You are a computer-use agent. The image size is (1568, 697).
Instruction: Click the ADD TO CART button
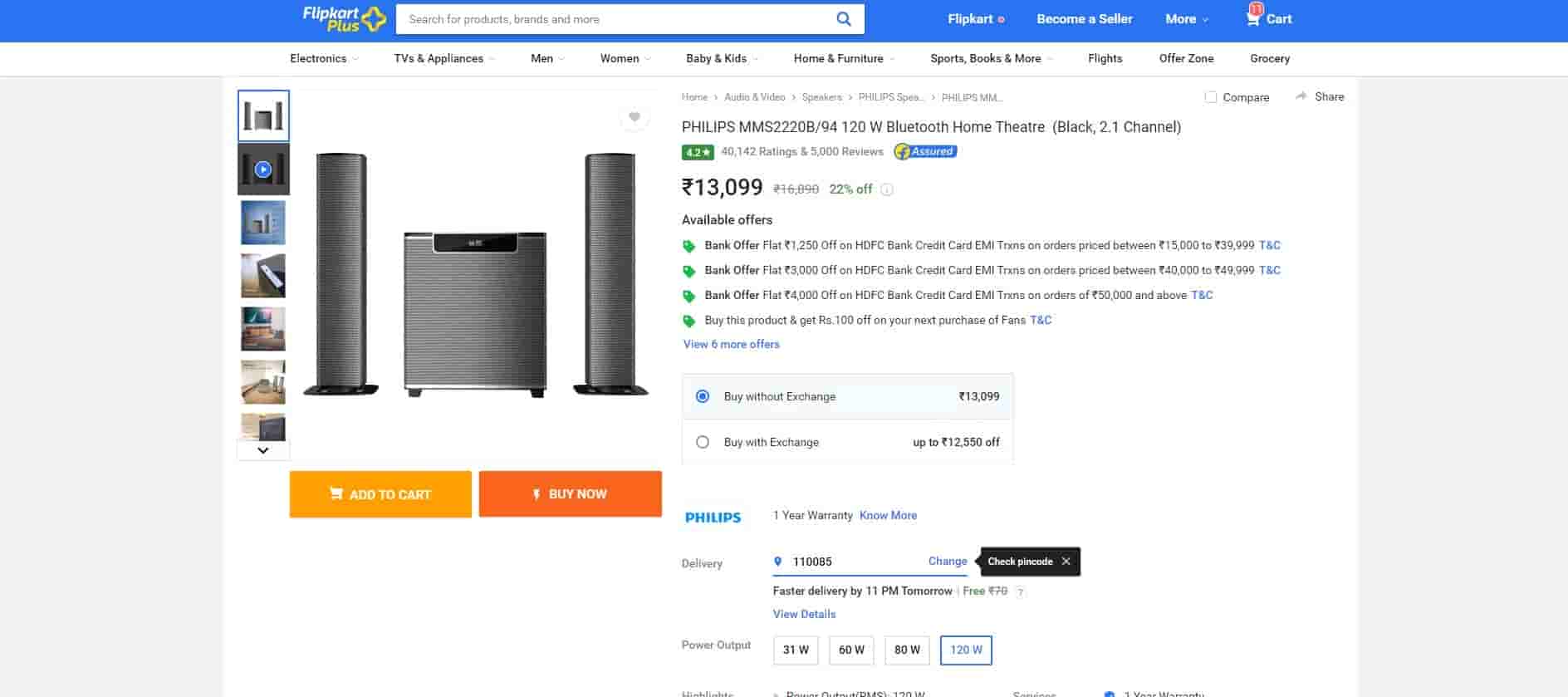coord(380,494)
